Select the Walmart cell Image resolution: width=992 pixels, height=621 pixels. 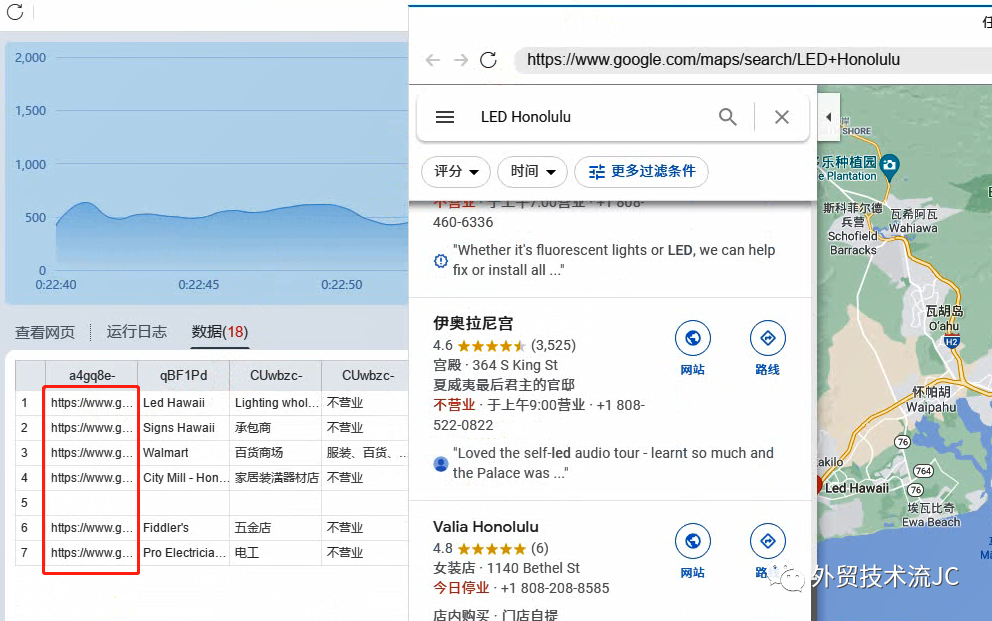tap(183, 453)
